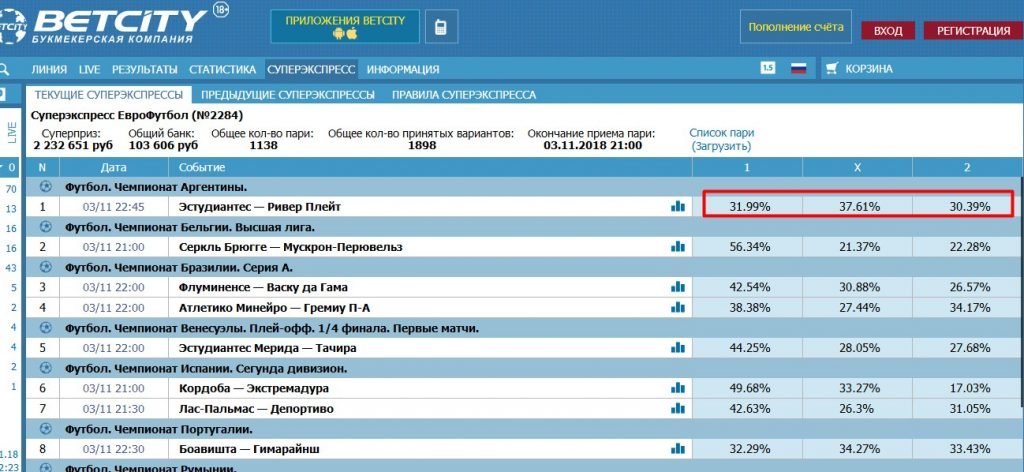The width and height of the screenshot is (1024, 472).
Task: Open the Корзина cart icon
Action: pos(831,68)
